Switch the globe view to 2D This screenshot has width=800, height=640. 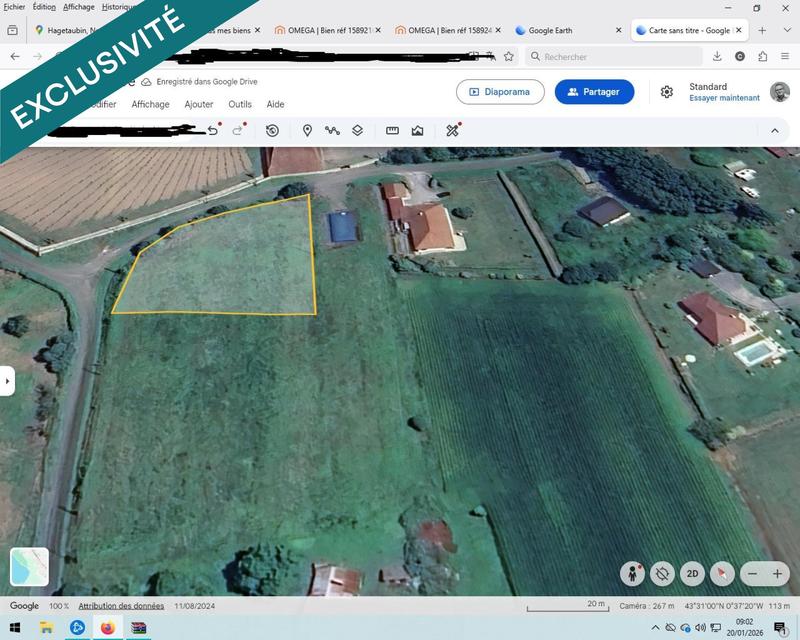pyautogui.click(x=691, y=573)
